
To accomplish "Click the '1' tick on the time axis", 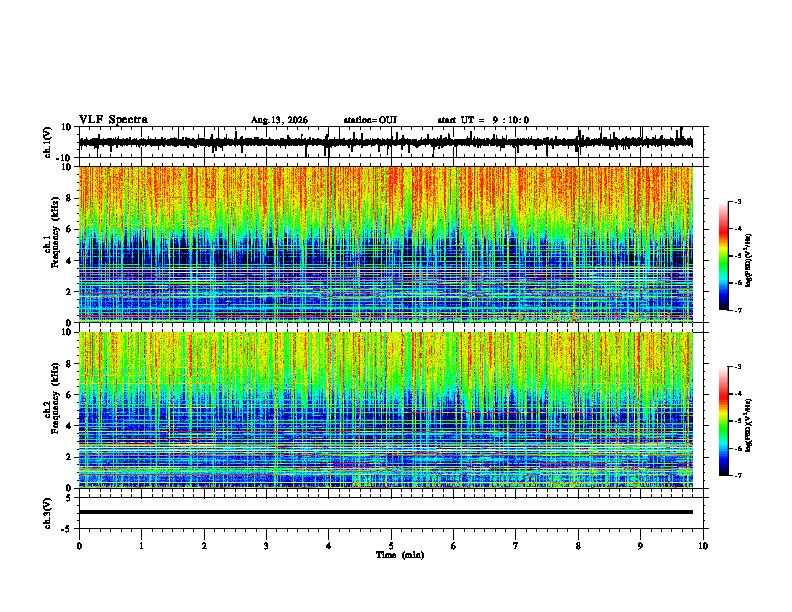I will pos(141,546).
